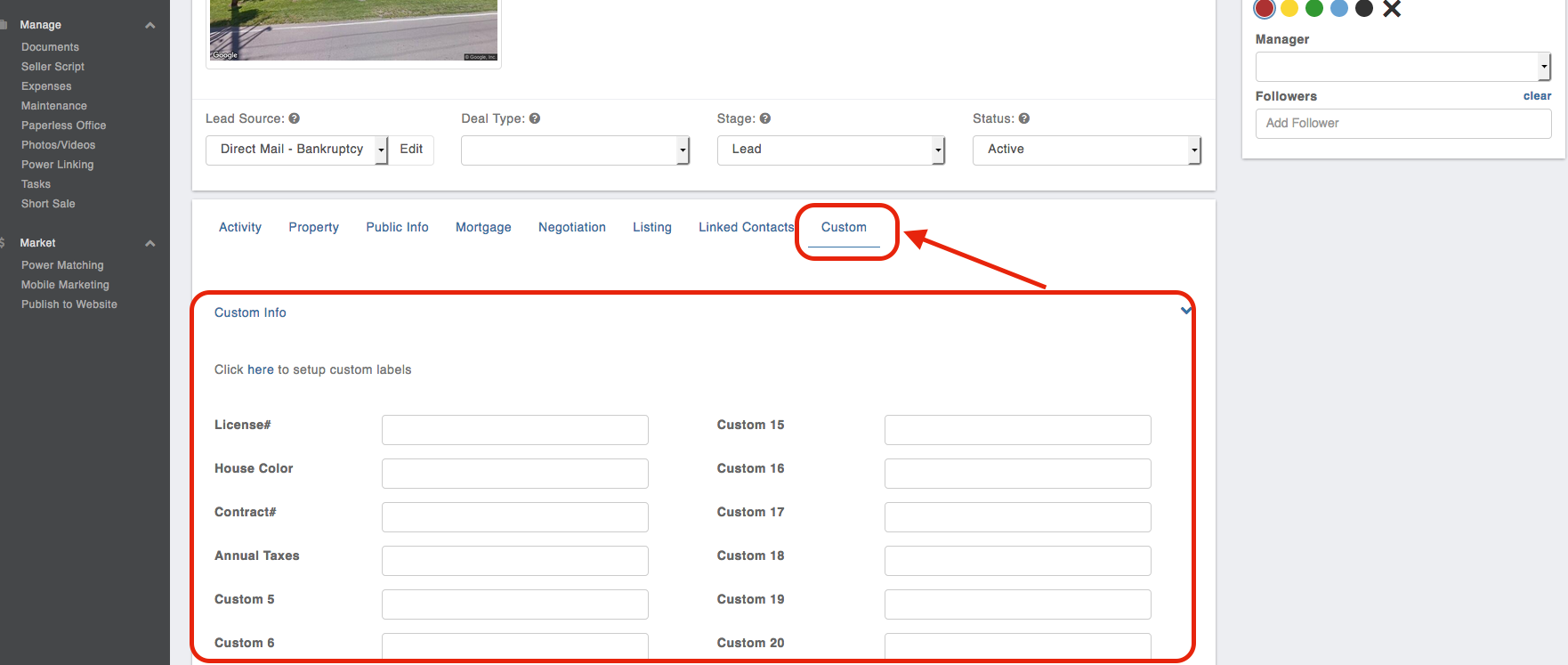1568x665 pixels.
Task: Click the Custom Info section header
Action: (250, 312)
